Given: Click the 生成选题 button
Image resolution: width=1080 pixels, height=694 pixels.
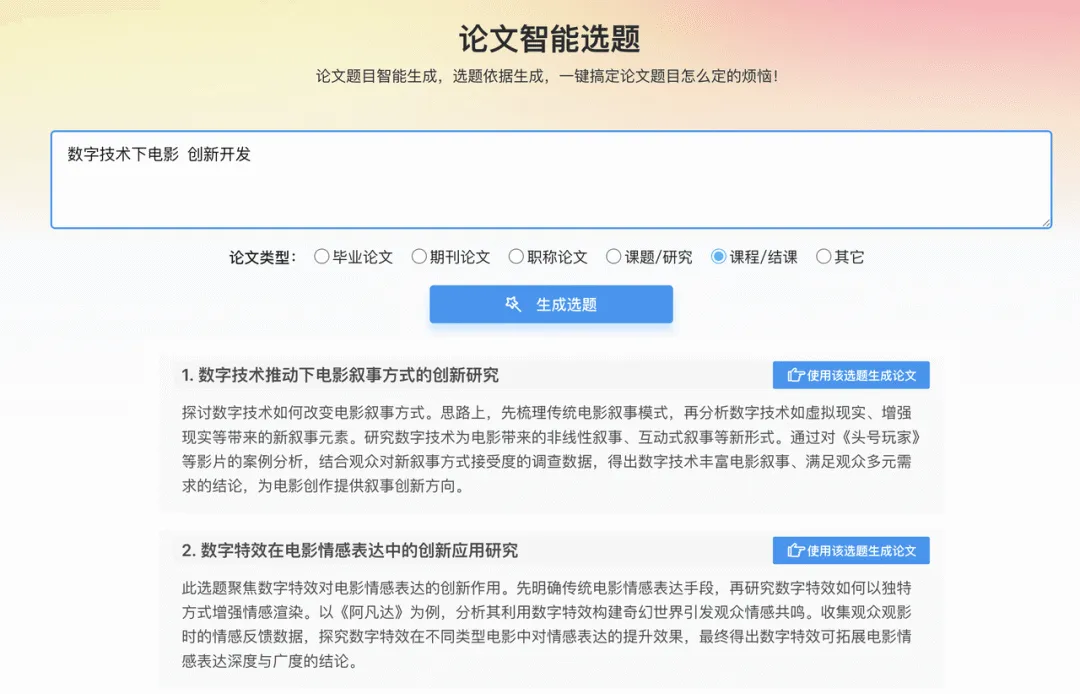Looking at the screenshot, I should click(551, 304).
